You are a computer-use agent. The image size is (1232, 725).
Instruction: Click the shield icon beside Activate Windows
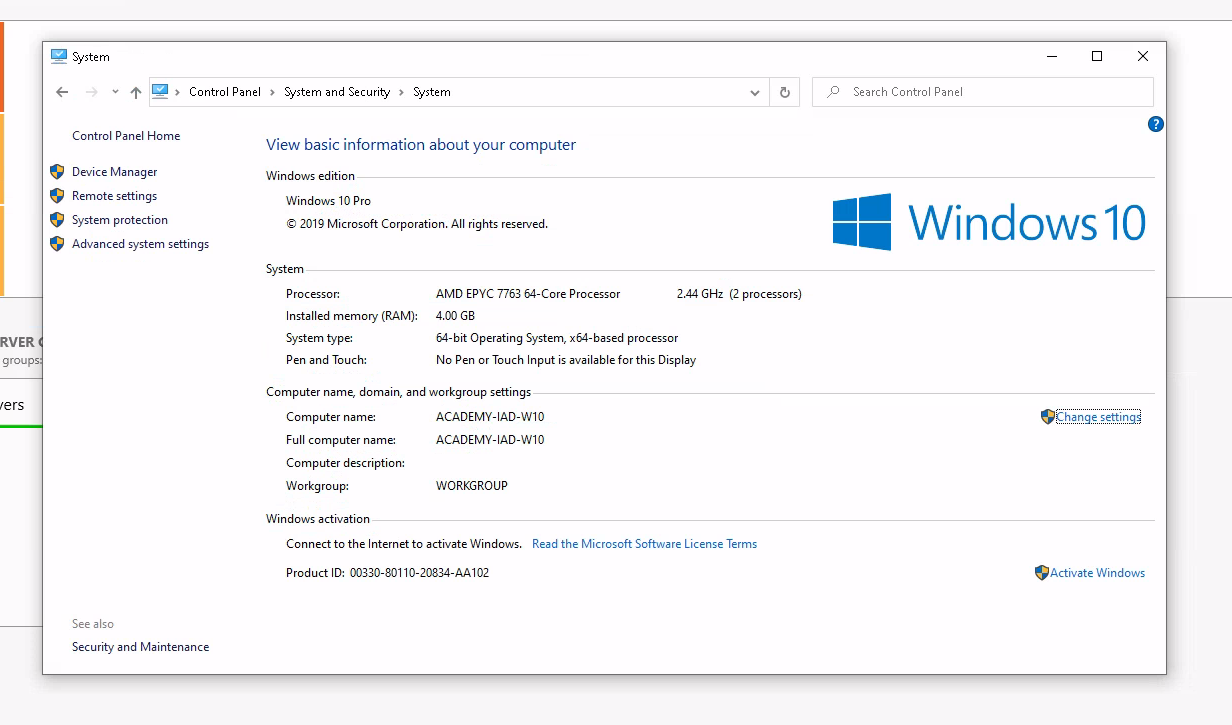pos(1041,573)
